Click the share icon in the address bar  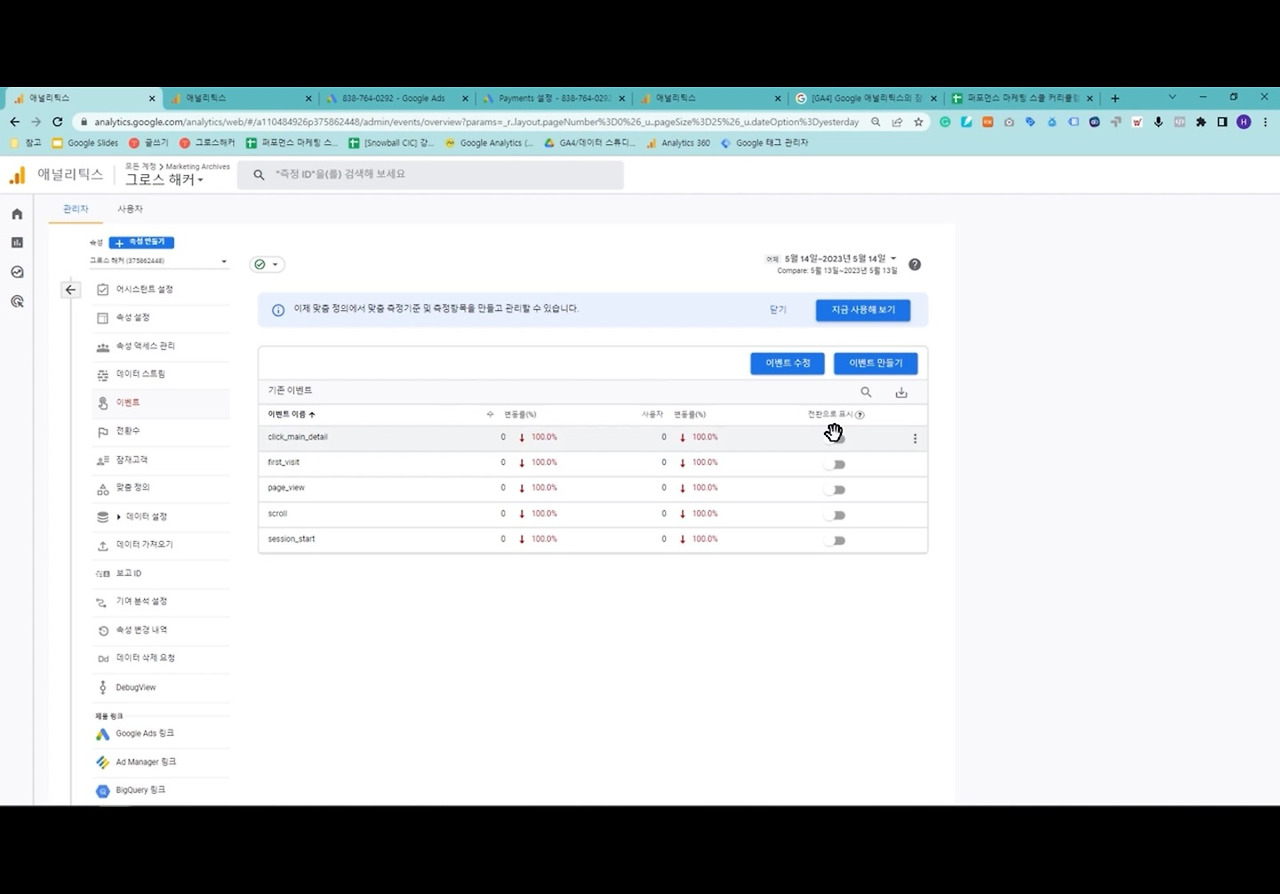[x=897, y=122]
